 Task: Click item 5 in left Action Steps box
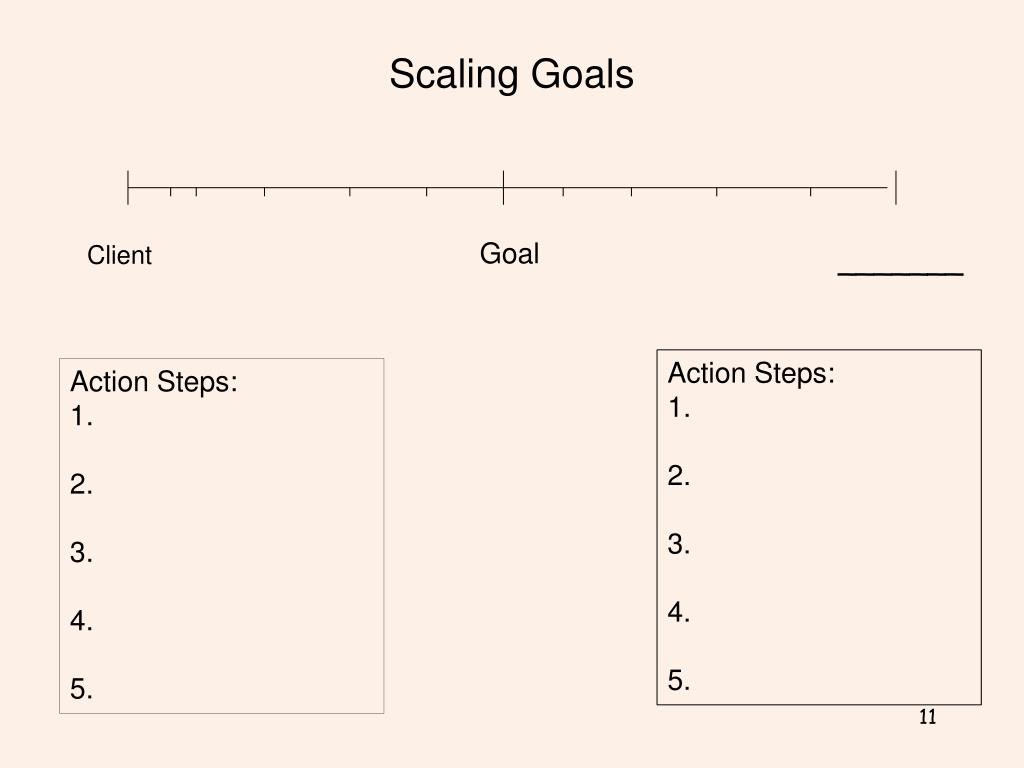[82, 689]
